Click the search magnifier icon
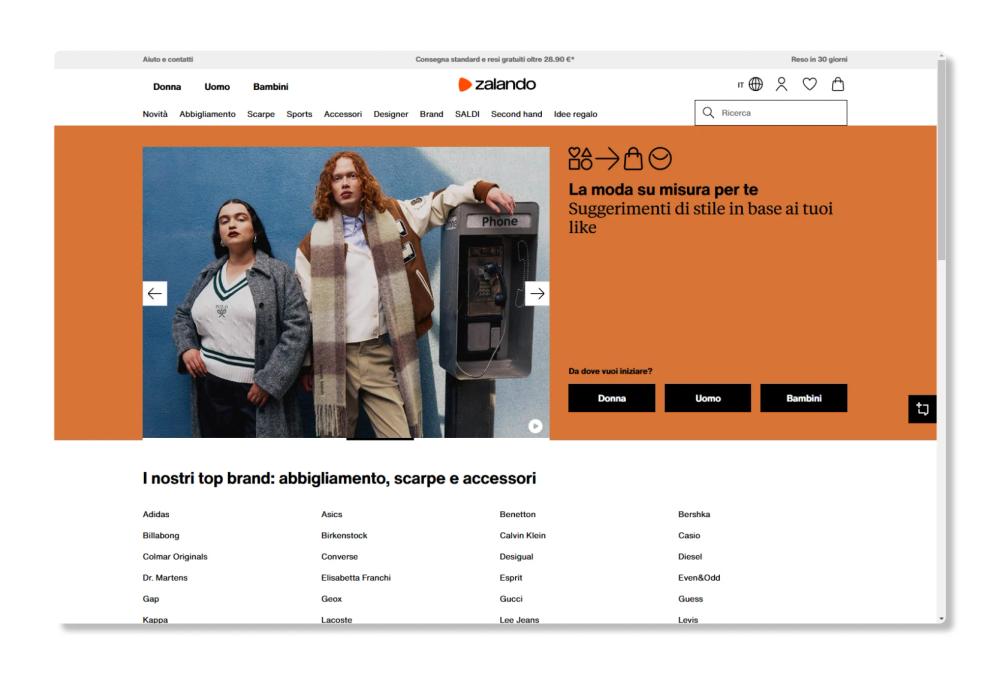 click(x=708, y=113)
